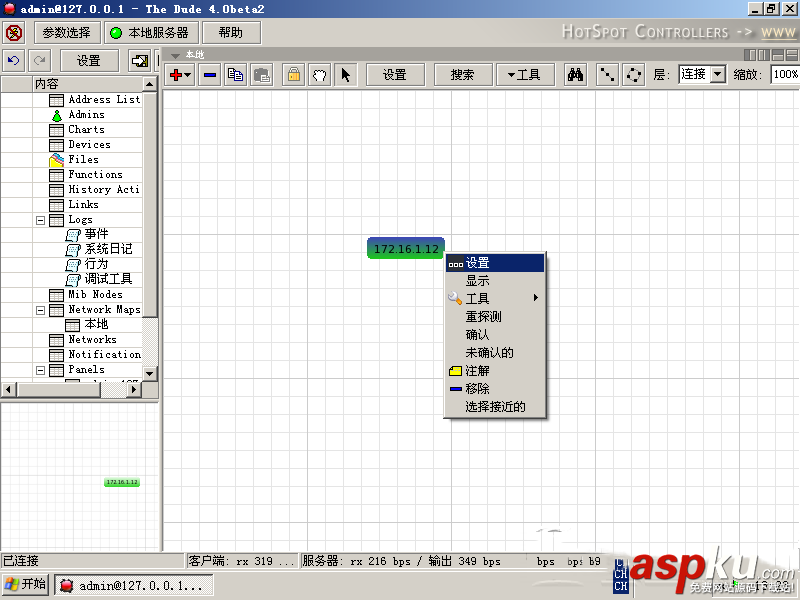This screenshot has height=600, width=800.
Task: Select the arrow pointer tool
Action: pyautogui.click(x=345, y=75)
